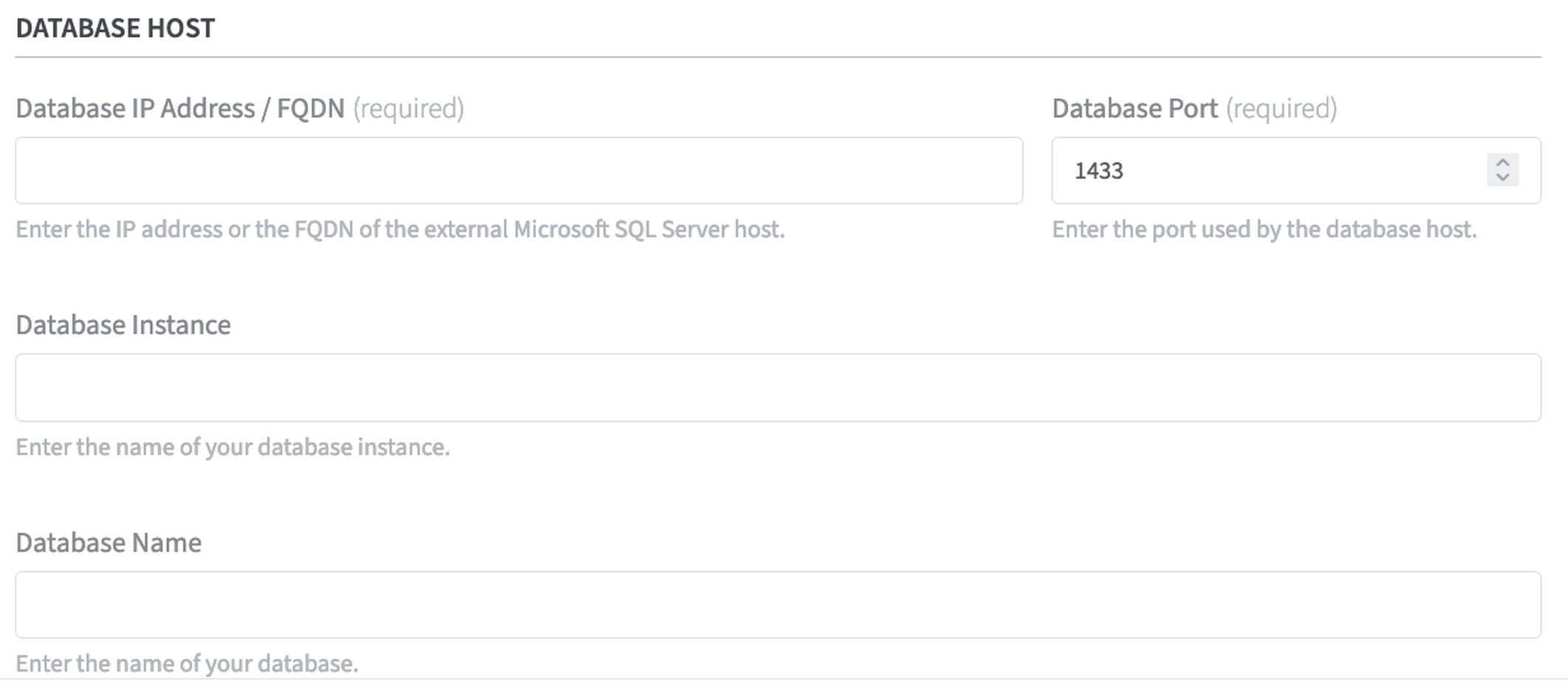Increase the Database Port with the up arrow
The height and width of the screenshot is (681, 1568).
pos(1502,162)
